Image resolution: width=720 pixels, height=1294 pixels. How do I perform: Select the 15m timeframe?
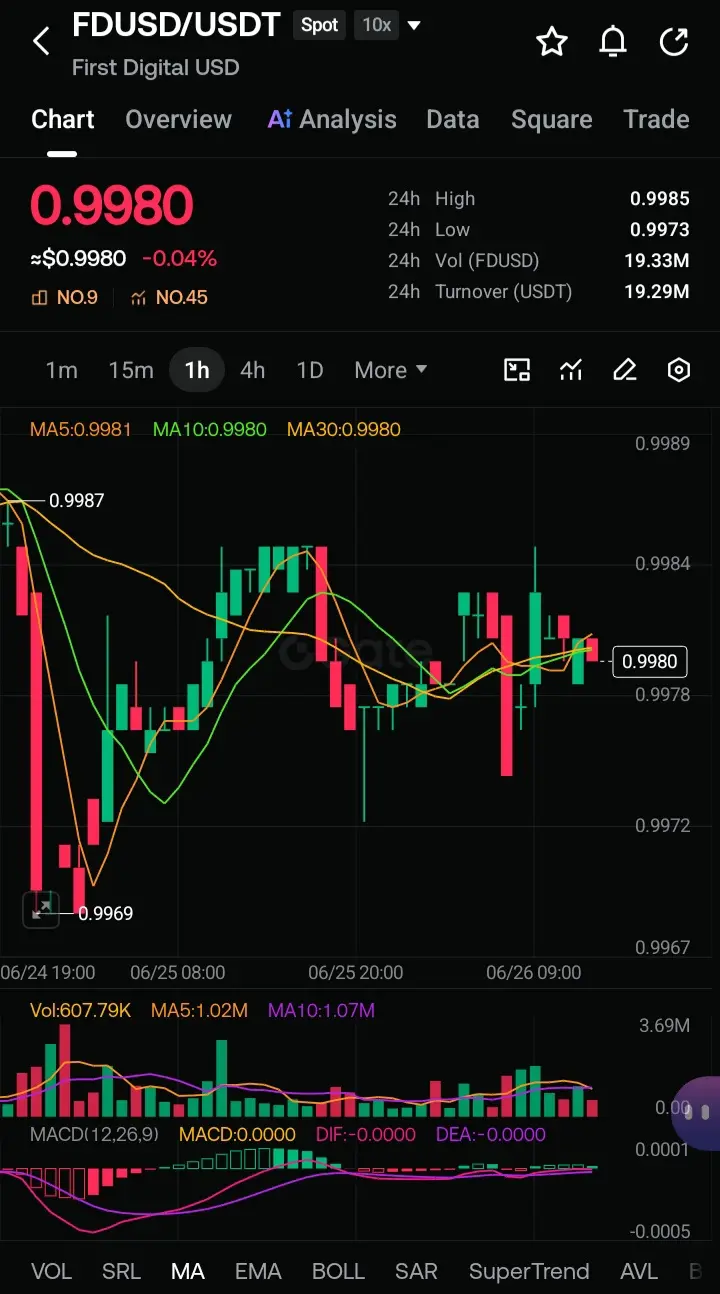click(x=131, y=370)
